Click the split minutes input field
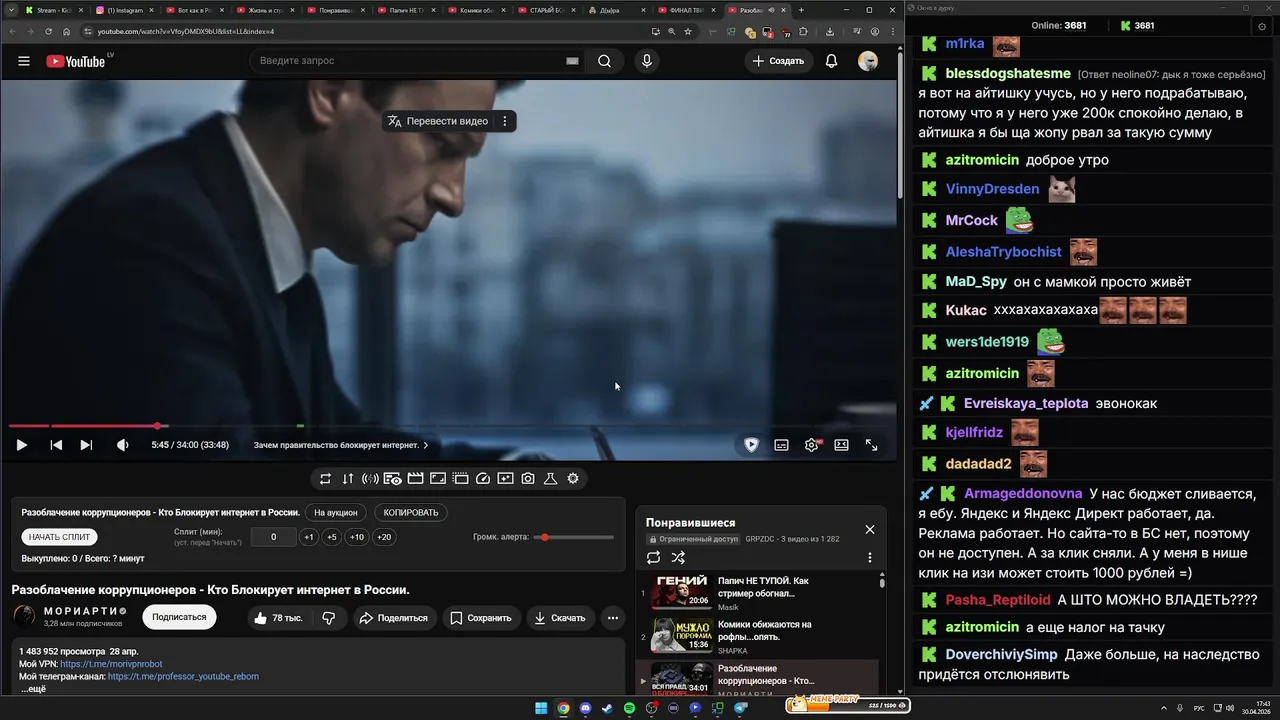Image resolution: width=1280 pixels, height=720 pixels. [x=274, y=537]
